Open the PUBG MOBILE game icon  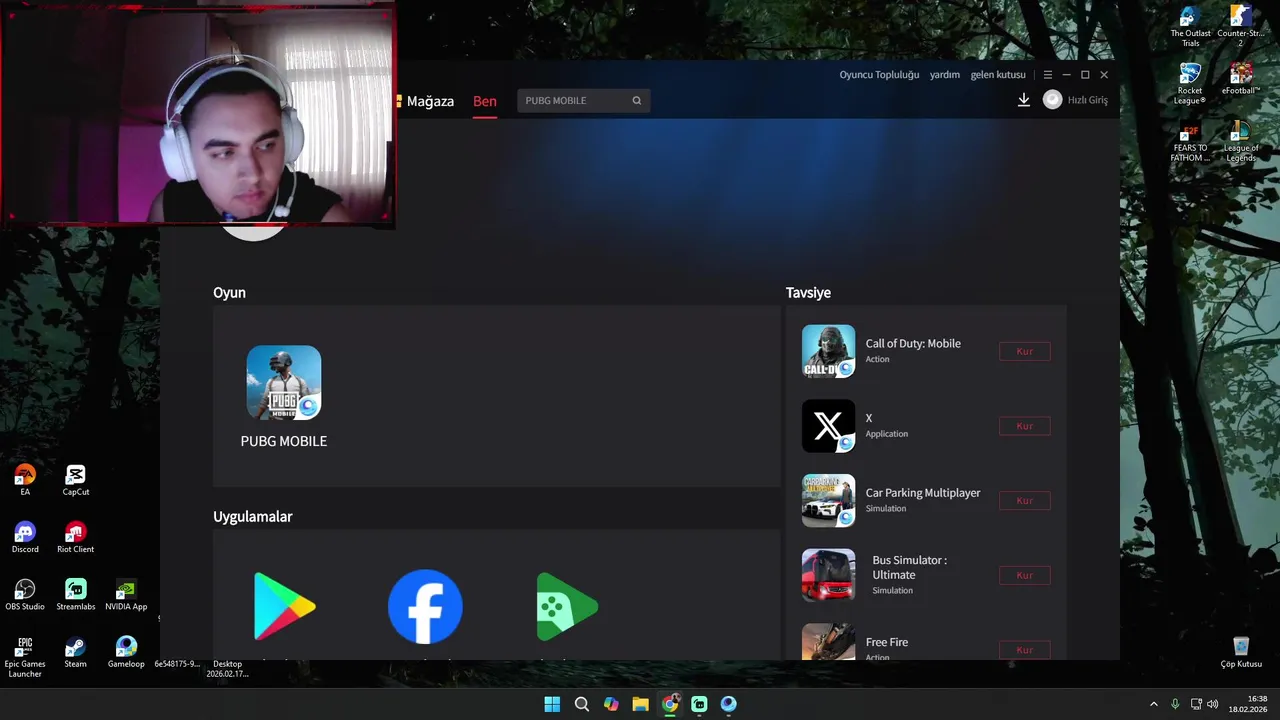coord(284,383)
